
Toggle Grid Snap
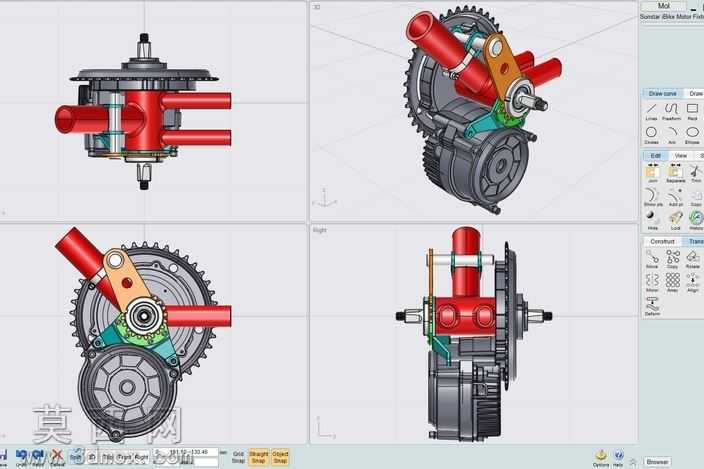[x=238, y=457]
